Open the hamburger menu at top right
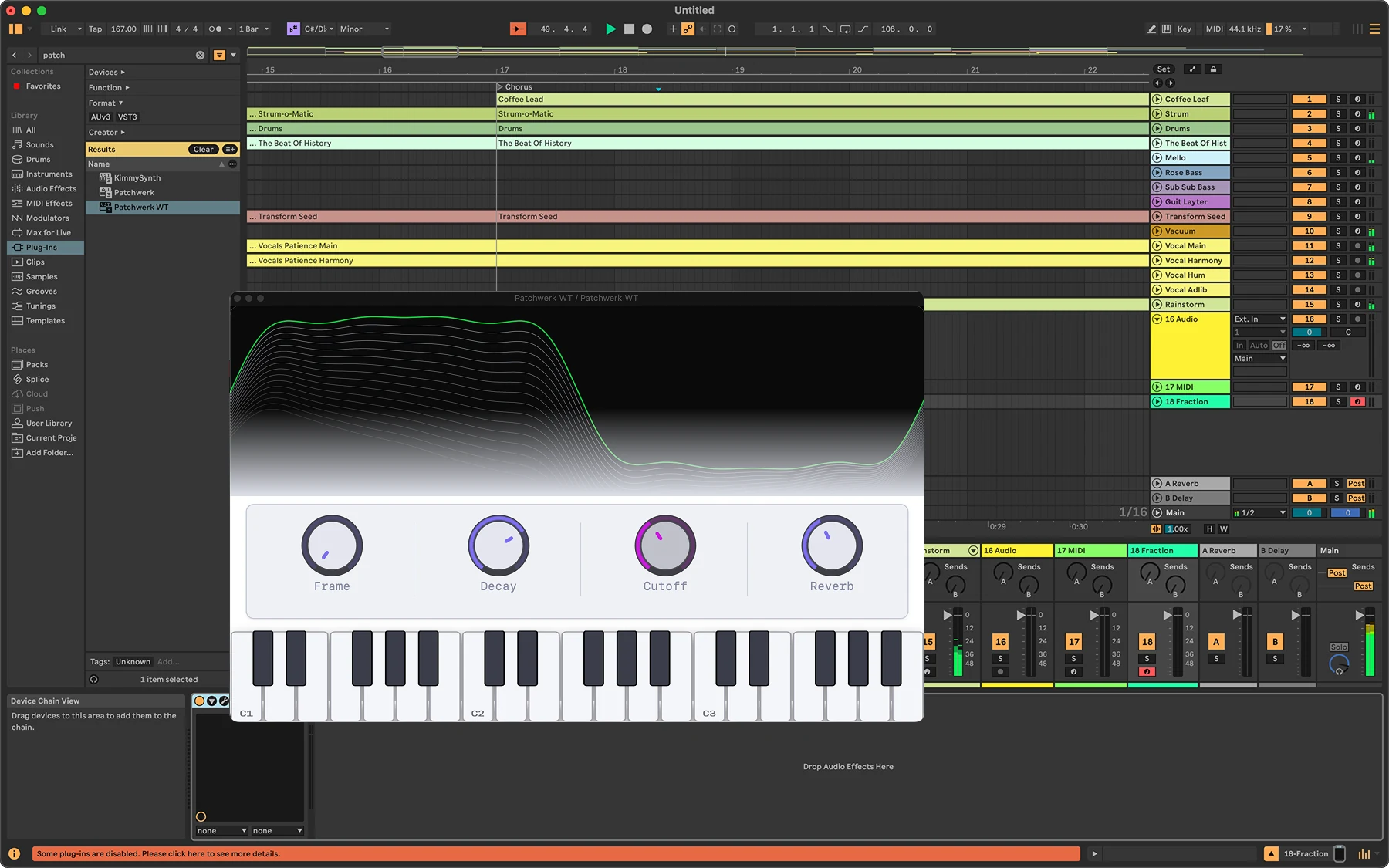The image size is (1389, 868). [x=1374, y=29]
